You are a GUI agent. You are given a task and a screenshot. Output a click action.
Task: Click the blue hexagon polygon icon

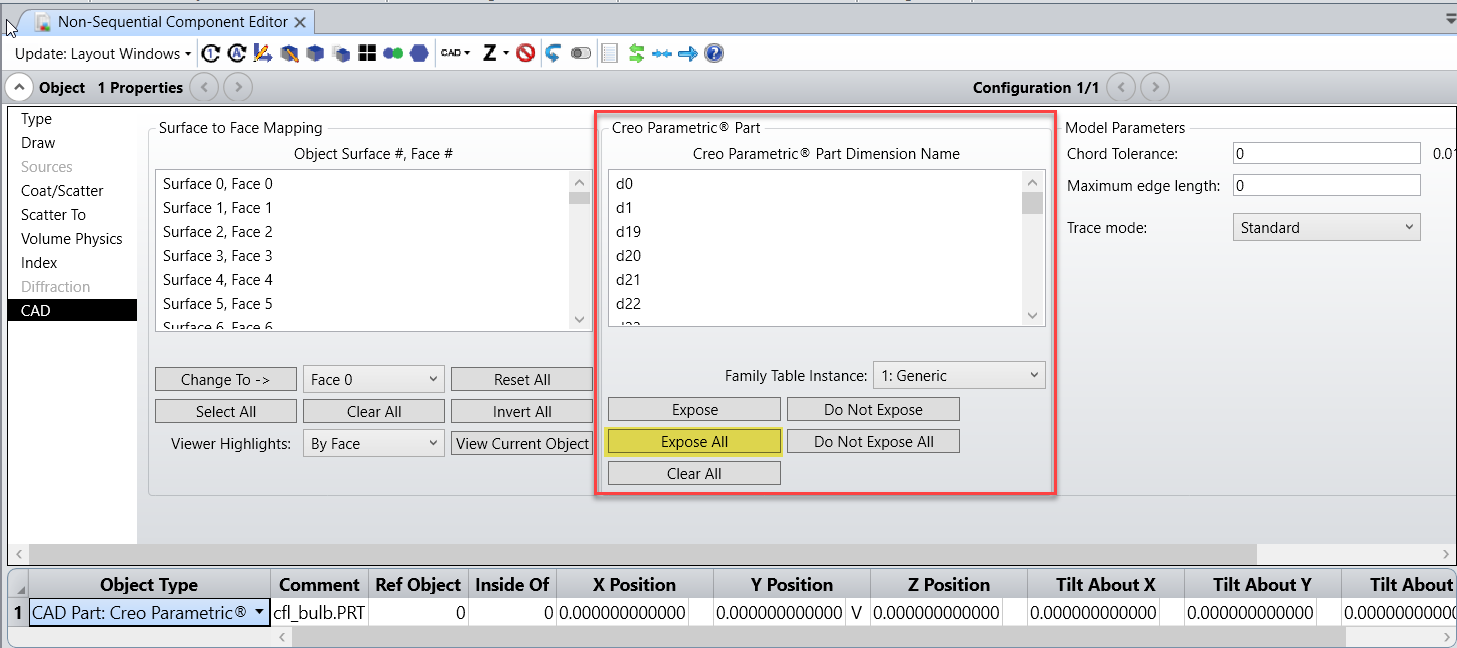419,54
